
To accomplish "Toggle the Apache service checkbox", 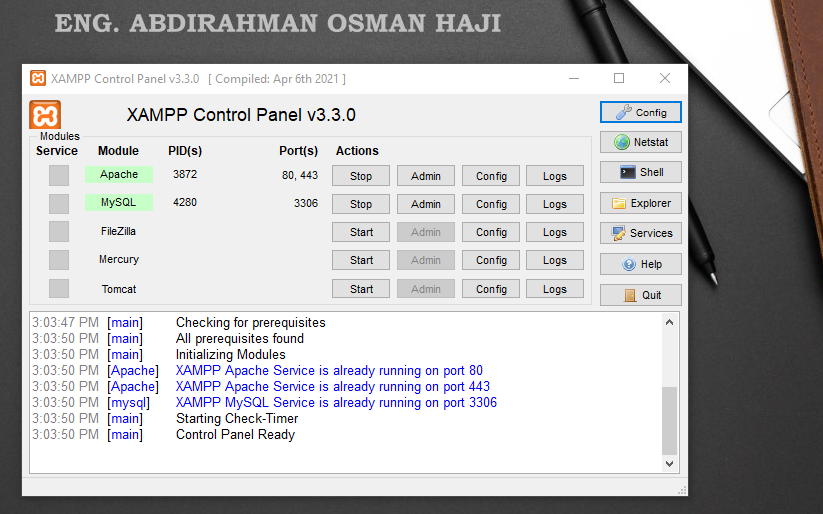I will pos(59,175).
